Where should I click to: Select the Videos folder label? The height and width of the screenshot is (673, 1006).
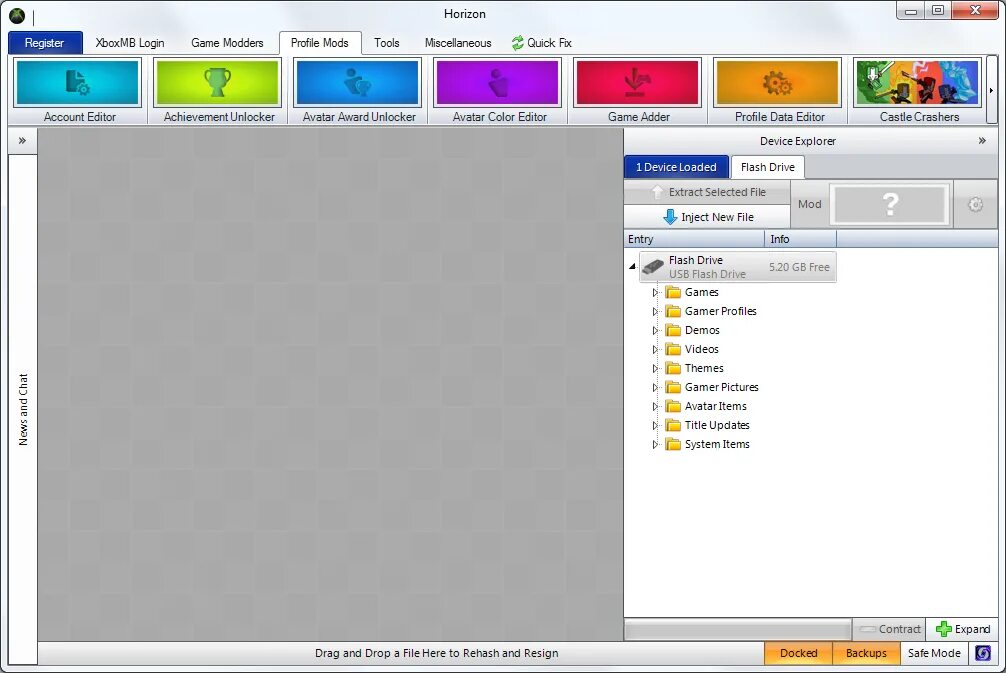701,350
